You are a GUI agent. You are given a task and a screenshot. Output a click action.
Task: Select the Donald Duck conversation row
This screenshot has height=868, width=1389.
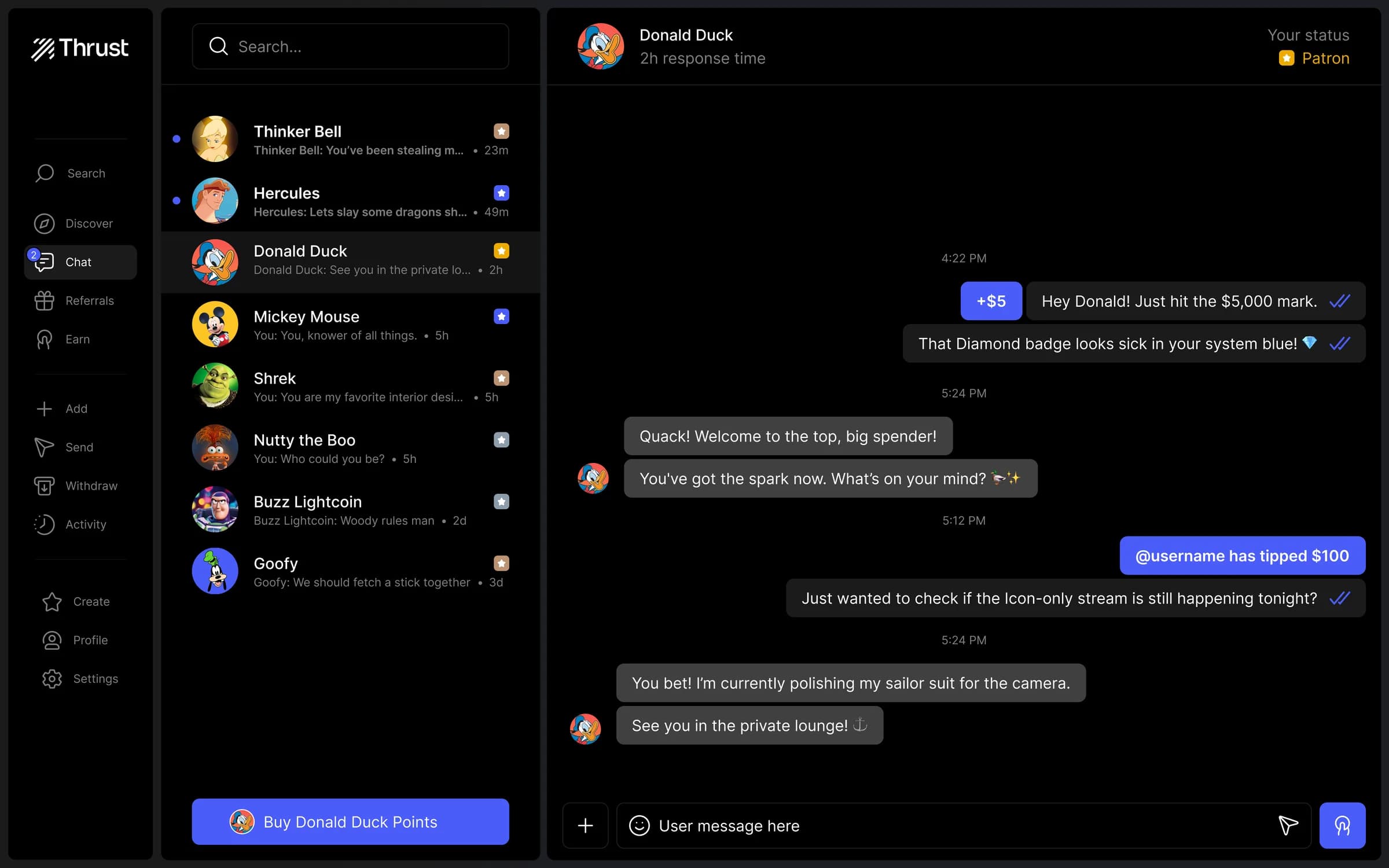click(350, 262)
